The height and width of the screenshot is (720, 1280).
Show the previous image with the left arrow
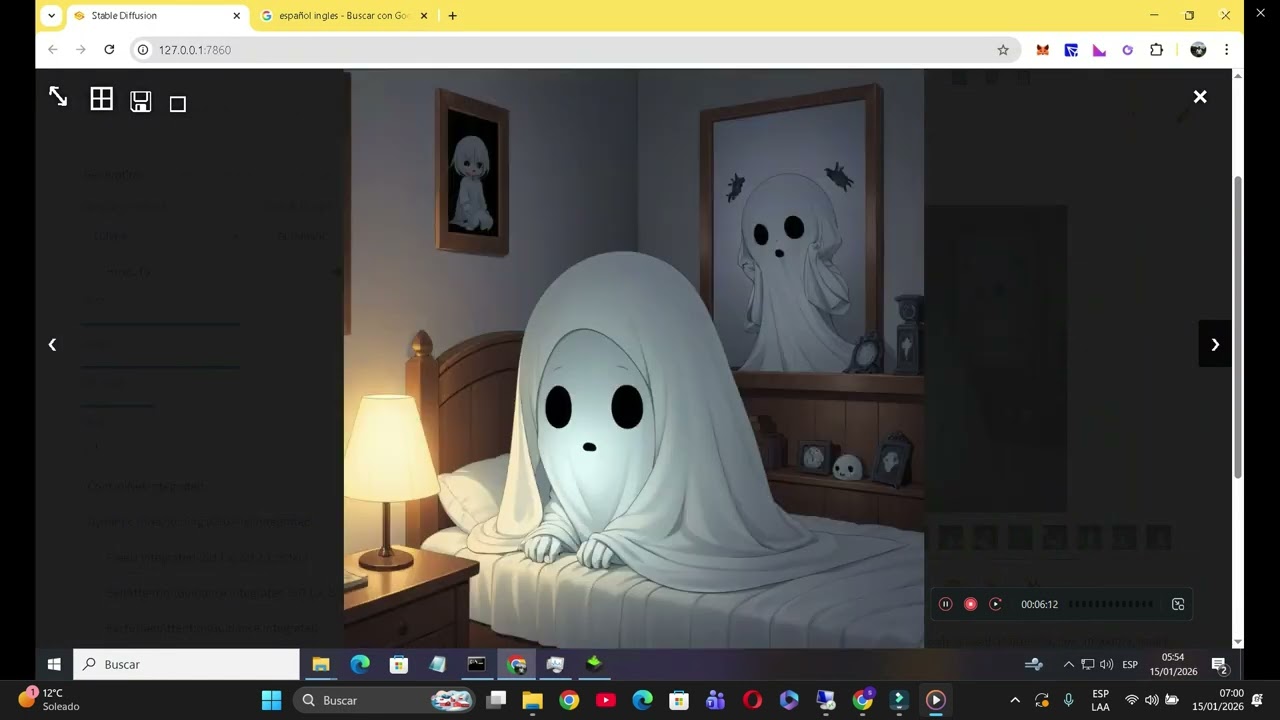click(x=52, y=344)
